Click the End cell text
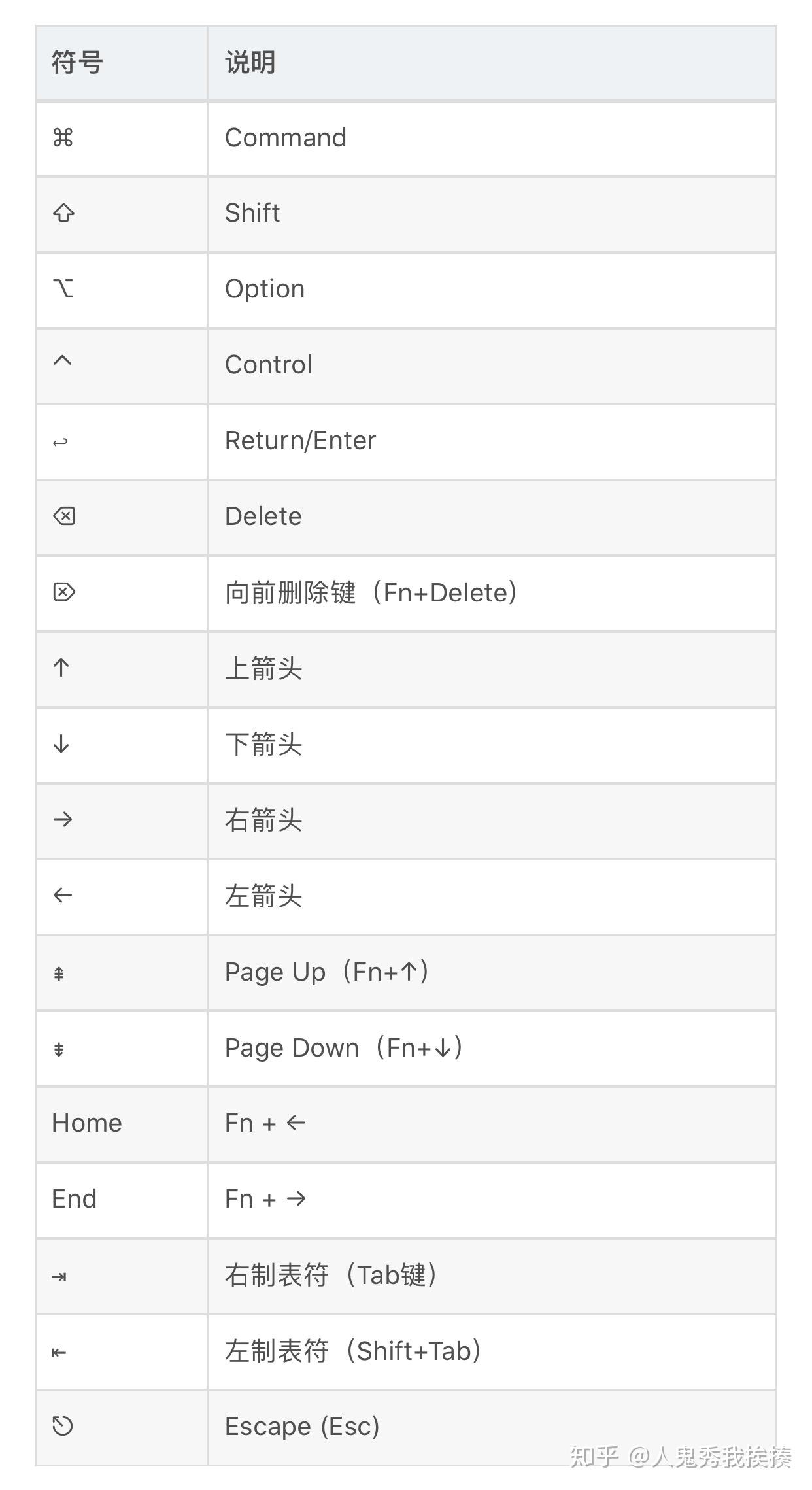The width and height of the screenshot is (812, 1490). [x=75, y=1199]
